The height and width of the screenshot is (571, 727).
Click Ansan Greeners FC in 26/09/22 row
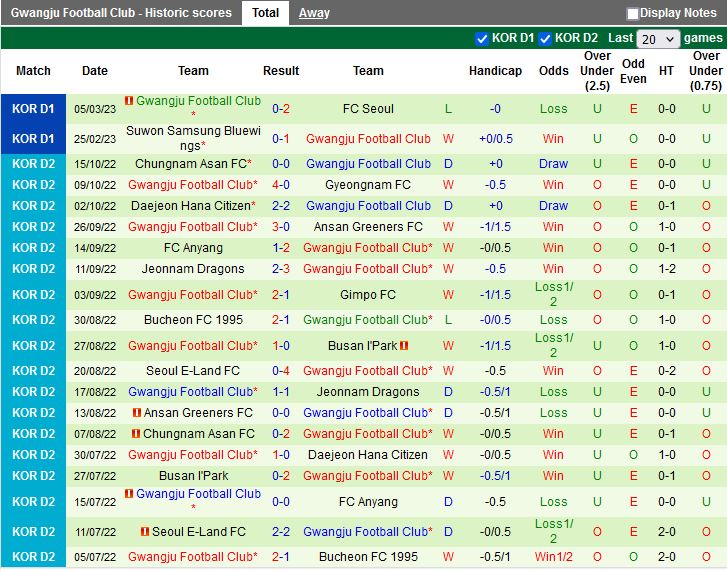pyautogui.click(x=368, y=227)
